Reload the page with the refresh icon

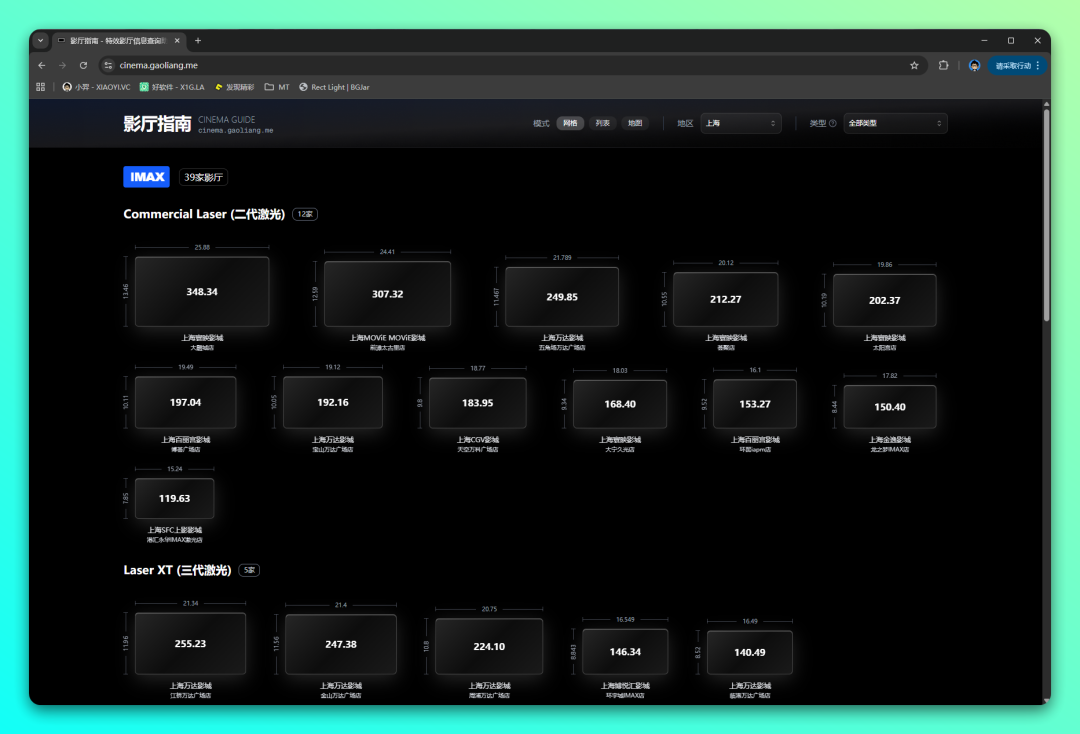pos(83,65)
